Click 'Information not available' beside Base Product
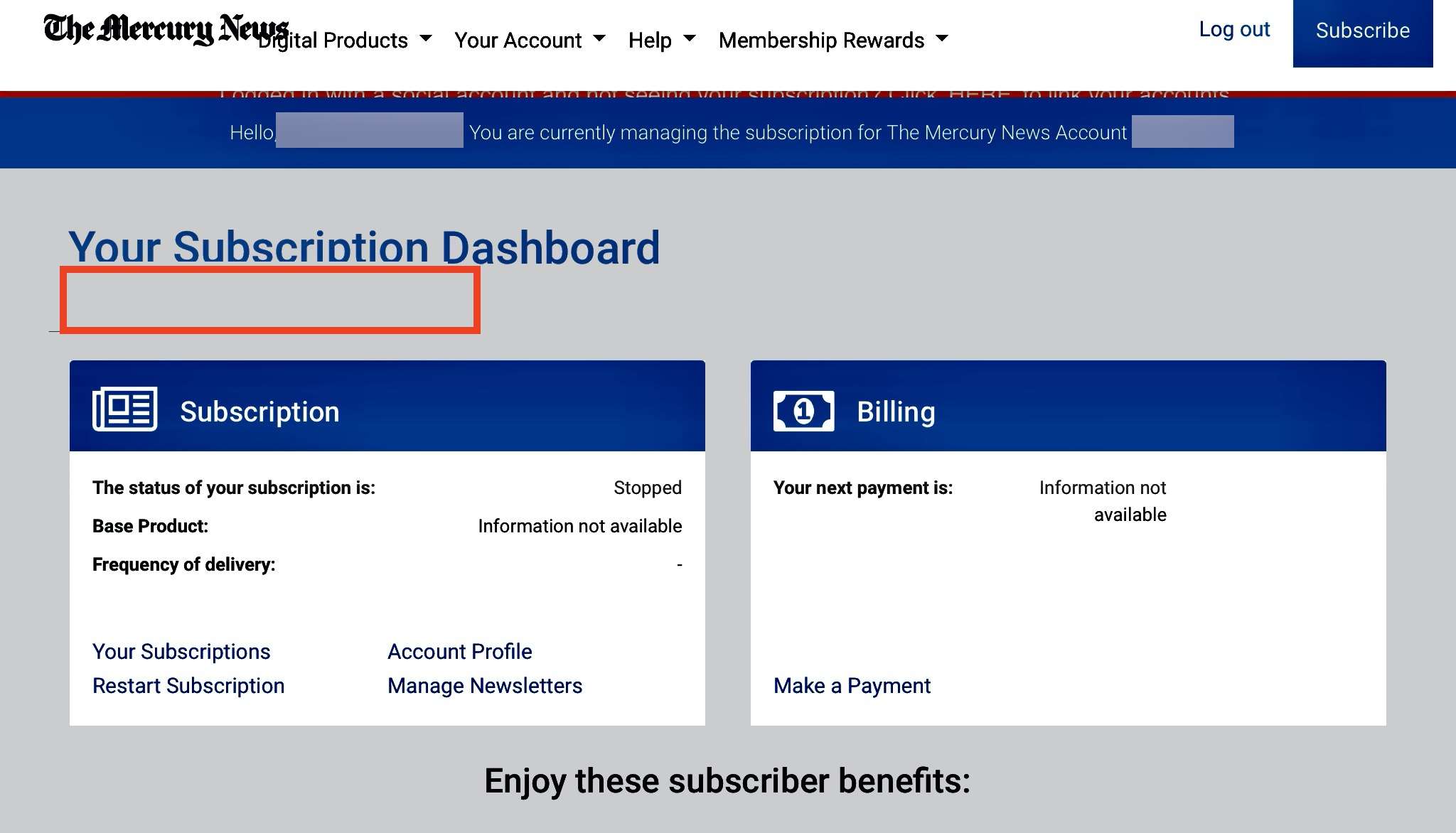This screenshot has width=1456, height=833. coord(580,526)
